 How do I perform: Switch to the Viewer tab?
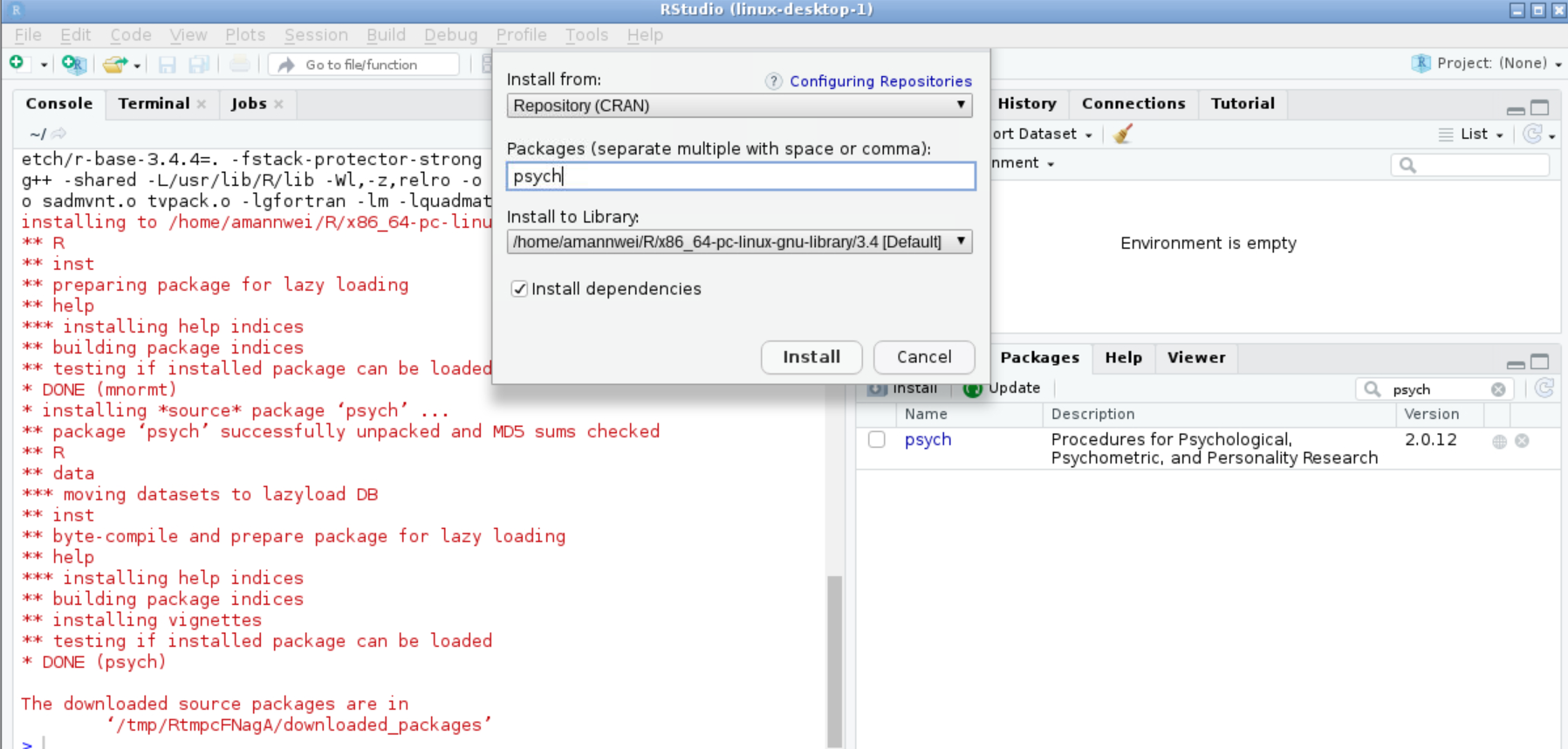point(1196,357)
